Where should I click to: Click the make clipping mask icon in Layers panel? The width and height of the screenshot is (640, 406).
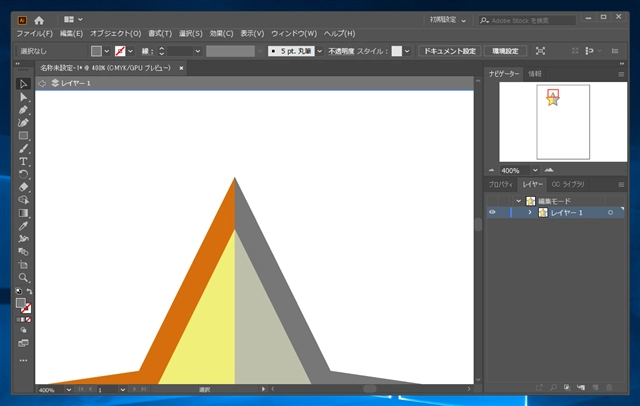pyautogui.click(x=567, y=388)
